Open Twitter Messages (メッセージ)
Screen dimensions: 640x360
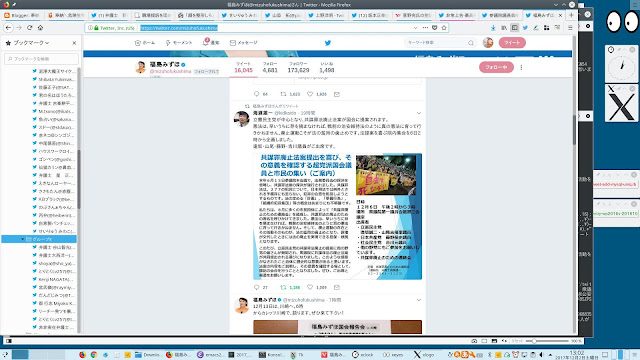(244, 42)
